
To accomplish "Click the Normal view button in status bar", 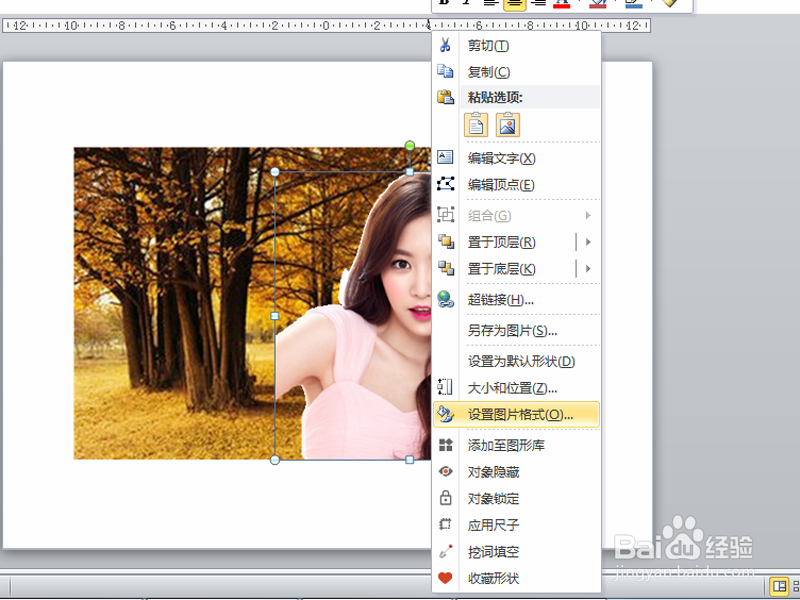I will 778,586.
